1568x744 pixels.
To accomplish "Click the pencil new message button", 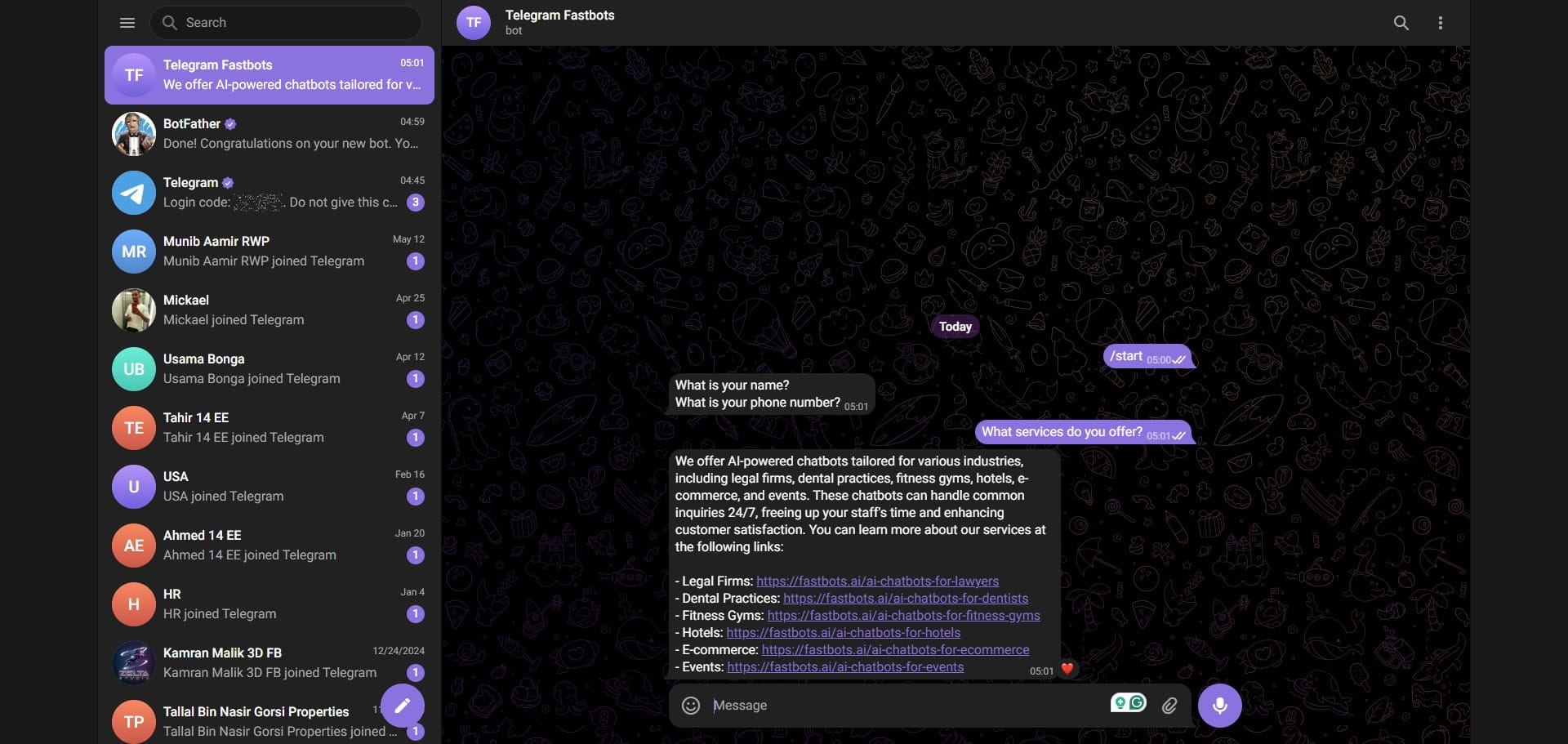I will click(x=403, y=706).
